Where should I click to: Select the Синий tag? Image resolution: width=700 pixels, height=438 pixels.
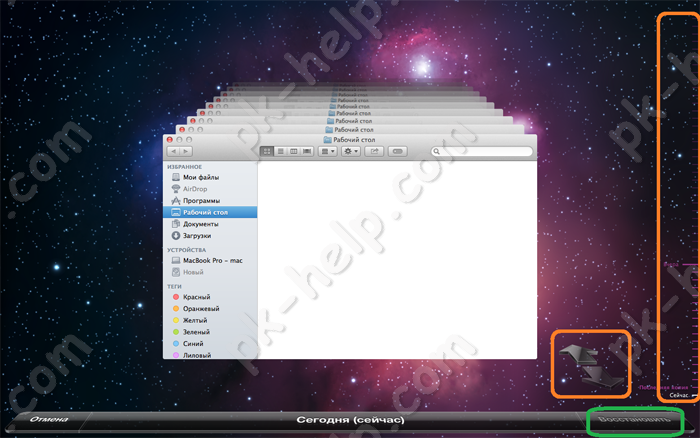point(210,343)
